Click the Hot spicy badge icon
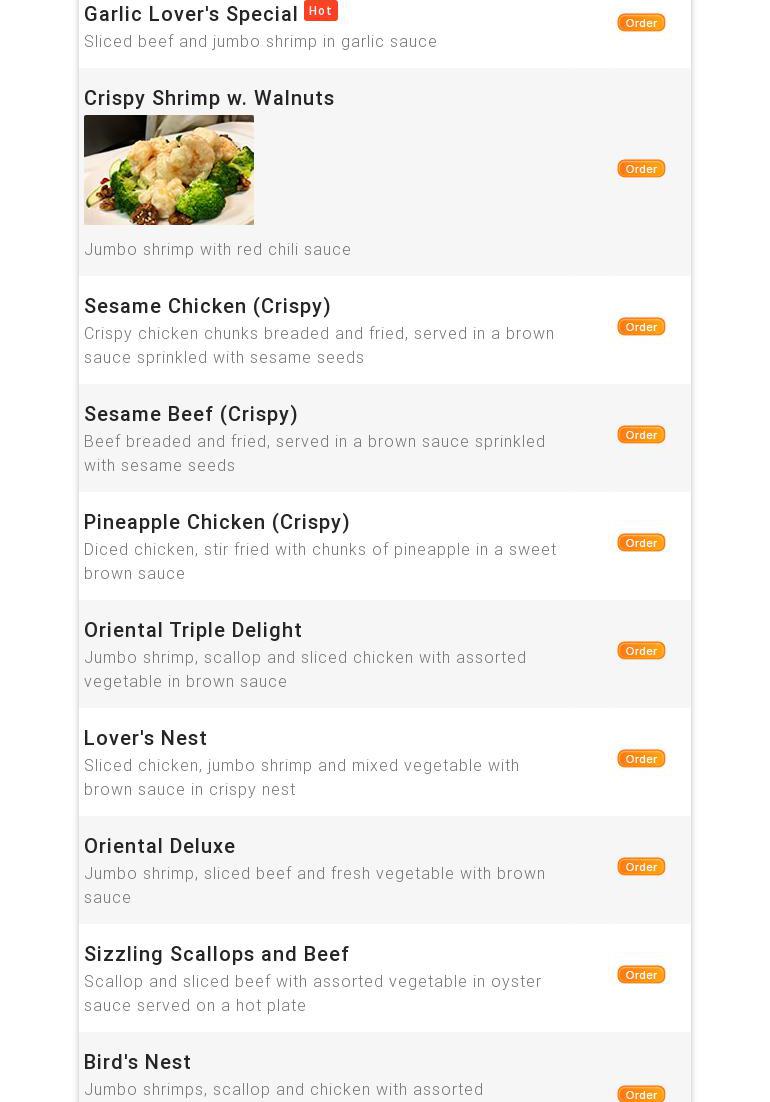The width and height of the screenshot is (770, 1102). click(320, 11)
